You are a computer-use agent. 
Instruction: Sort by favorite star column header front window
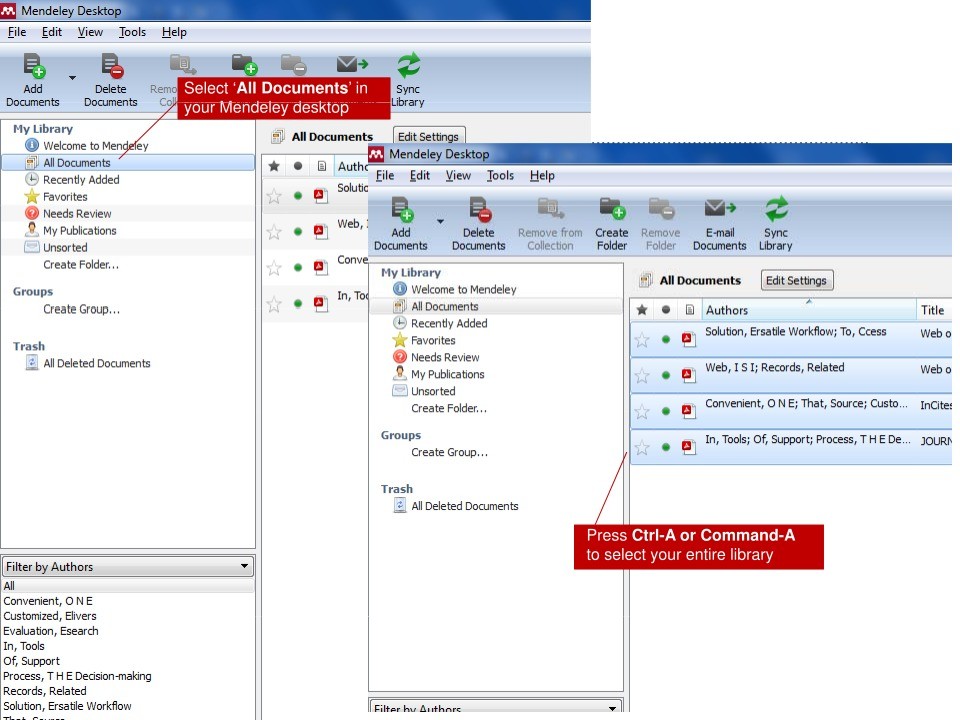642,310
